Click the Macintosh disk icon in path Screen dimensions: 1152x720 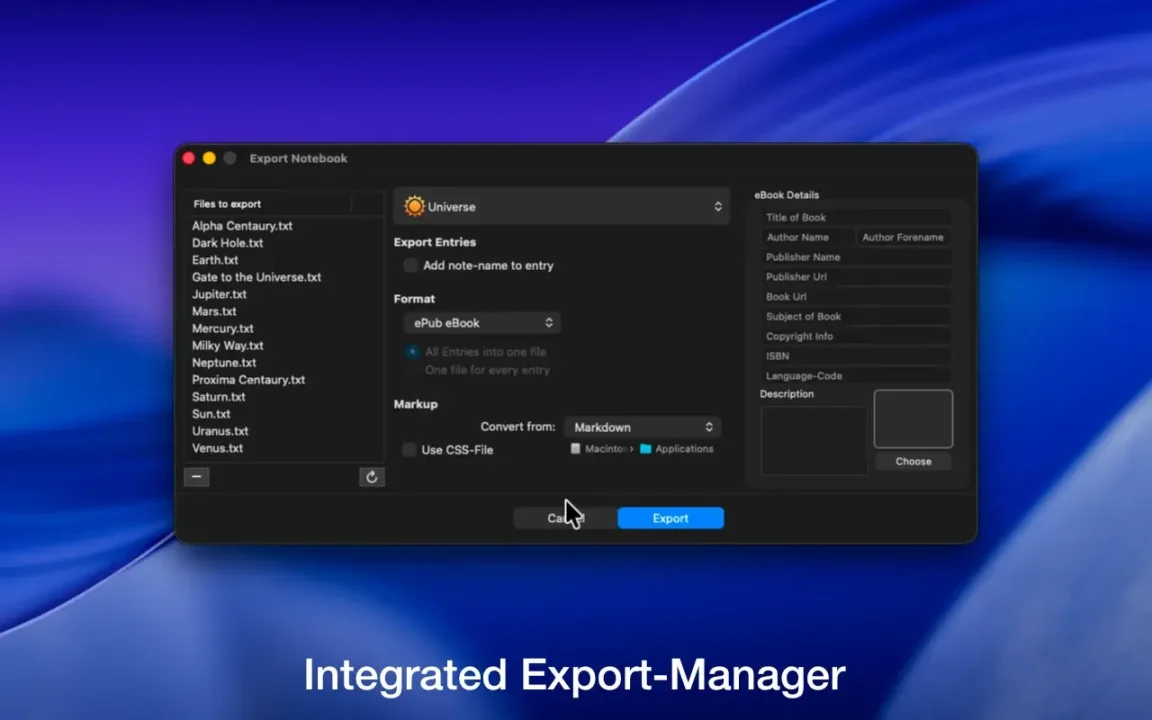(x=575, y=449)
